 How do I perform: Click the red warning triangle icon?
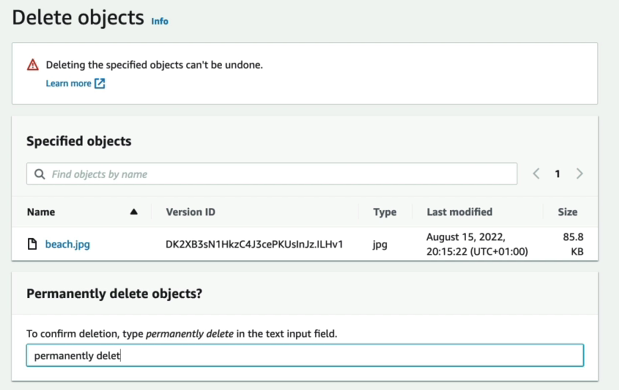[x=33, y=65]
